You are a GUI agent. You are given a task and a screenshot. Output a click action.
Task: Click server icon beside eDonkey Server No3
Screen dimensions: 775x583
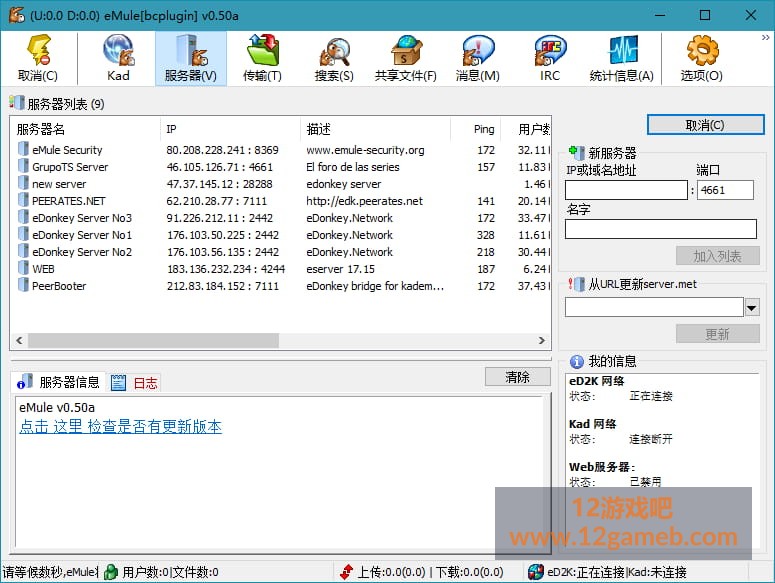click(x=23, y=217)
